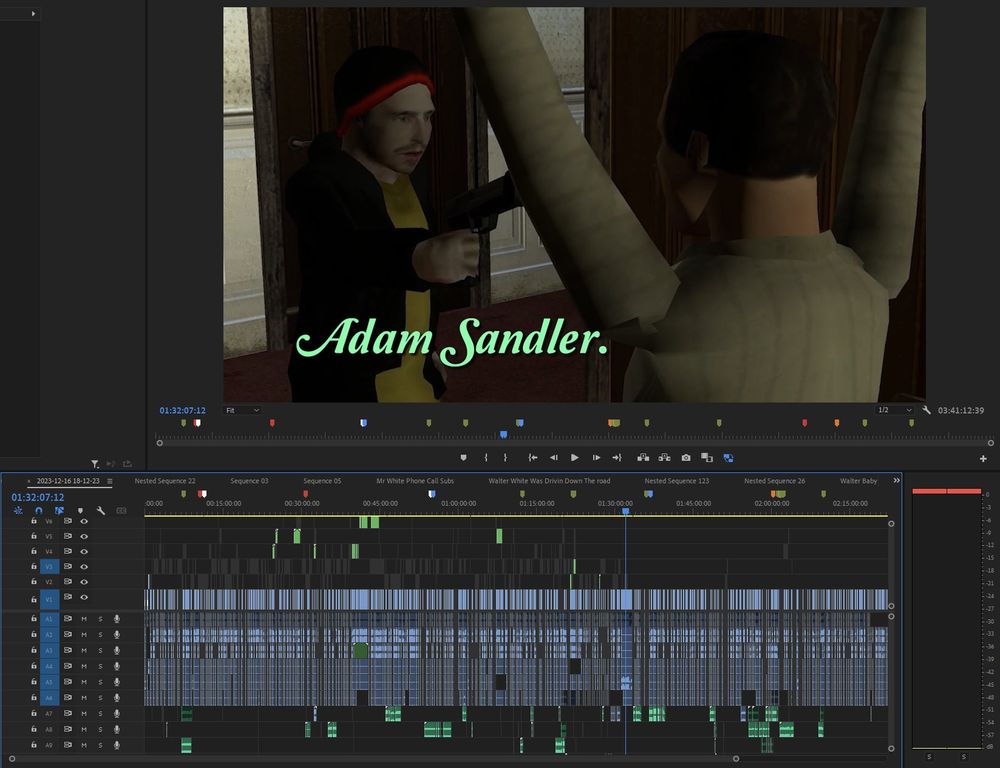Open Walter White Was Drivin Down tab
1000x768 pixels.
click(x=549, y=481)
